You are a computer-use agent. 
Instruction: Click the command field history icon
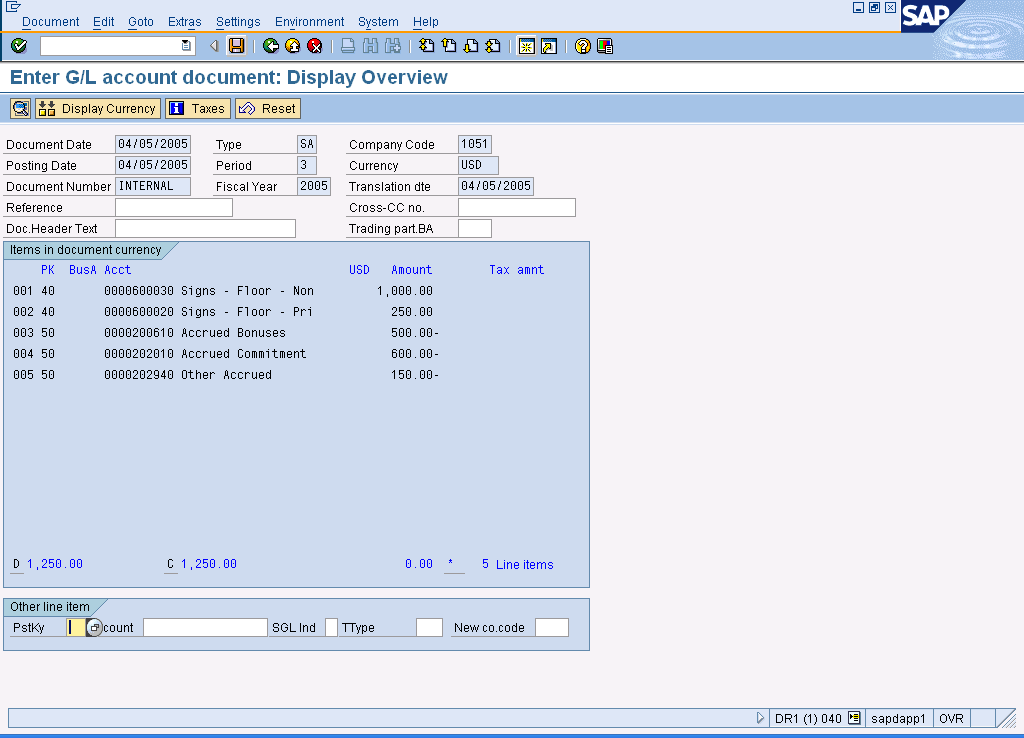186,46
